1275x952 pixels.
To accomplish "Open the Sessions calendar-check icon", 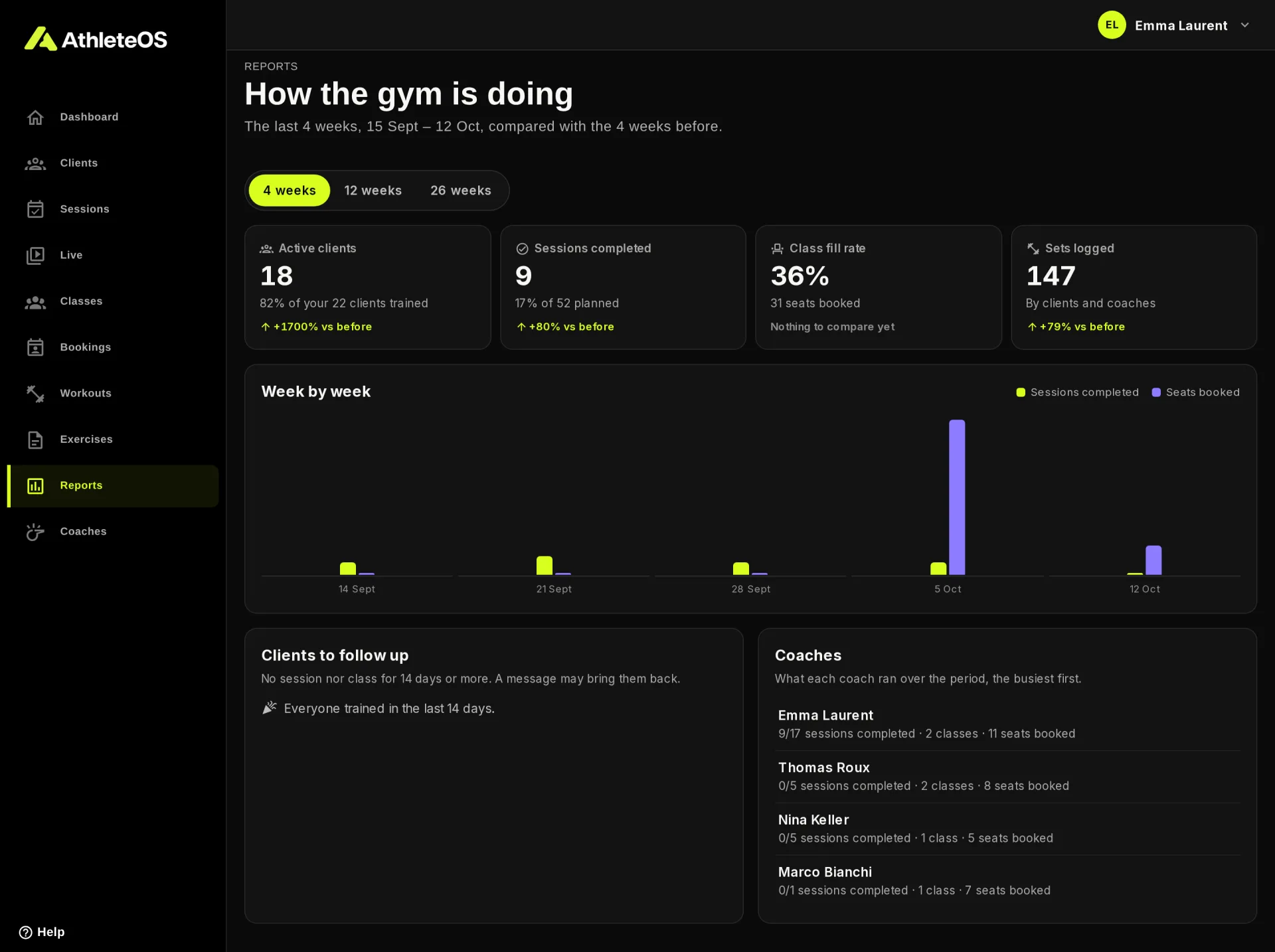I will 35,209.
